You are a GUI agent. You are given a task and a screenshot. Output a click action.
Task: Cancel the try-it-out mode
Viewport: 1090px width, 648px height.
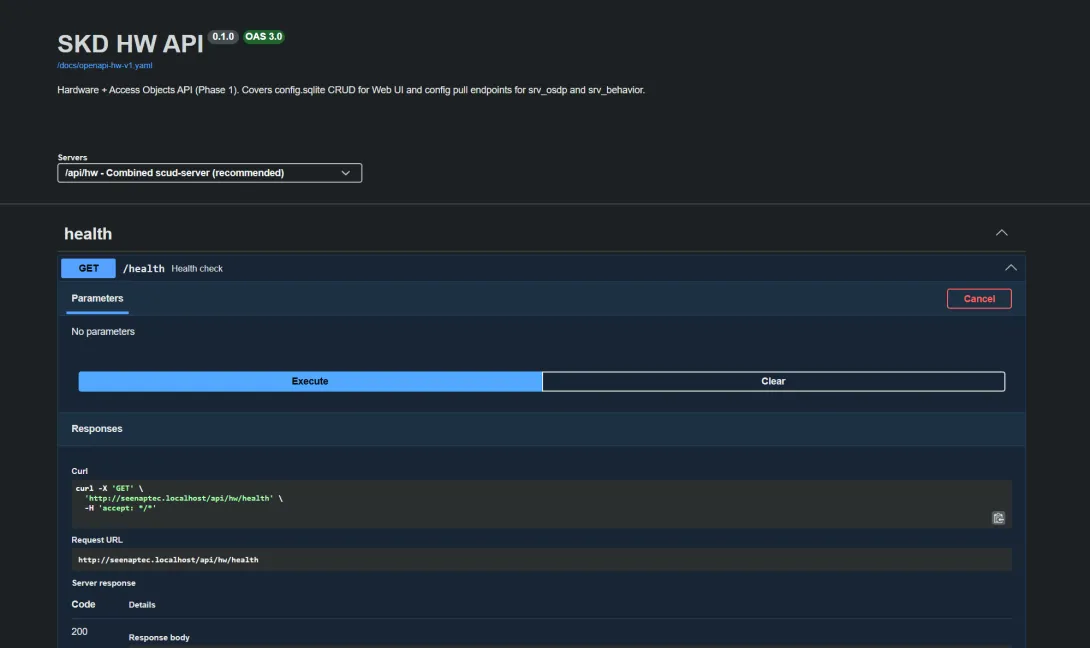[x=979, y=298]
